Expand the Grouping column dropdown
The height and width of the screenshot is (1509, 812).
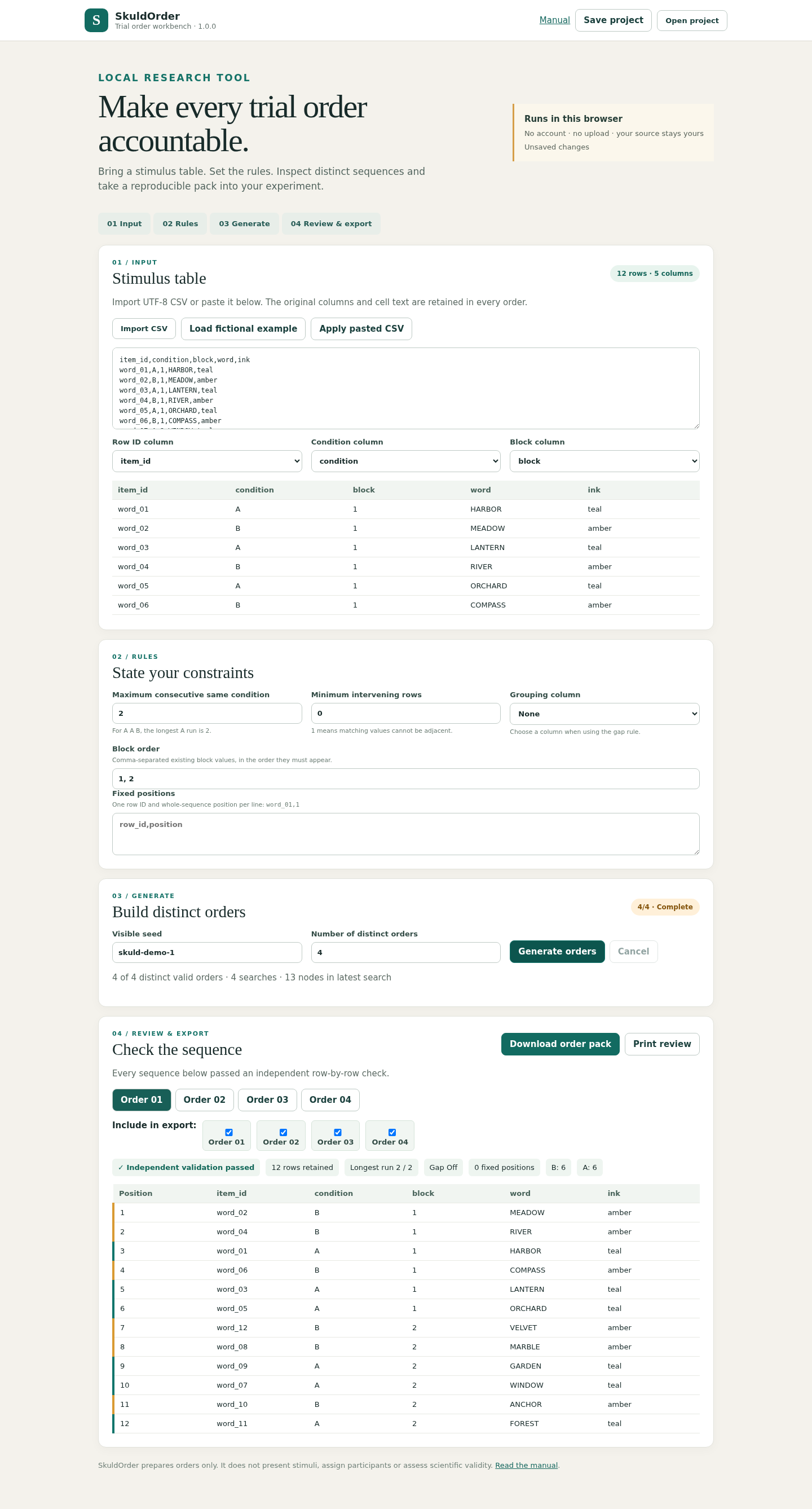coord(604,714)
